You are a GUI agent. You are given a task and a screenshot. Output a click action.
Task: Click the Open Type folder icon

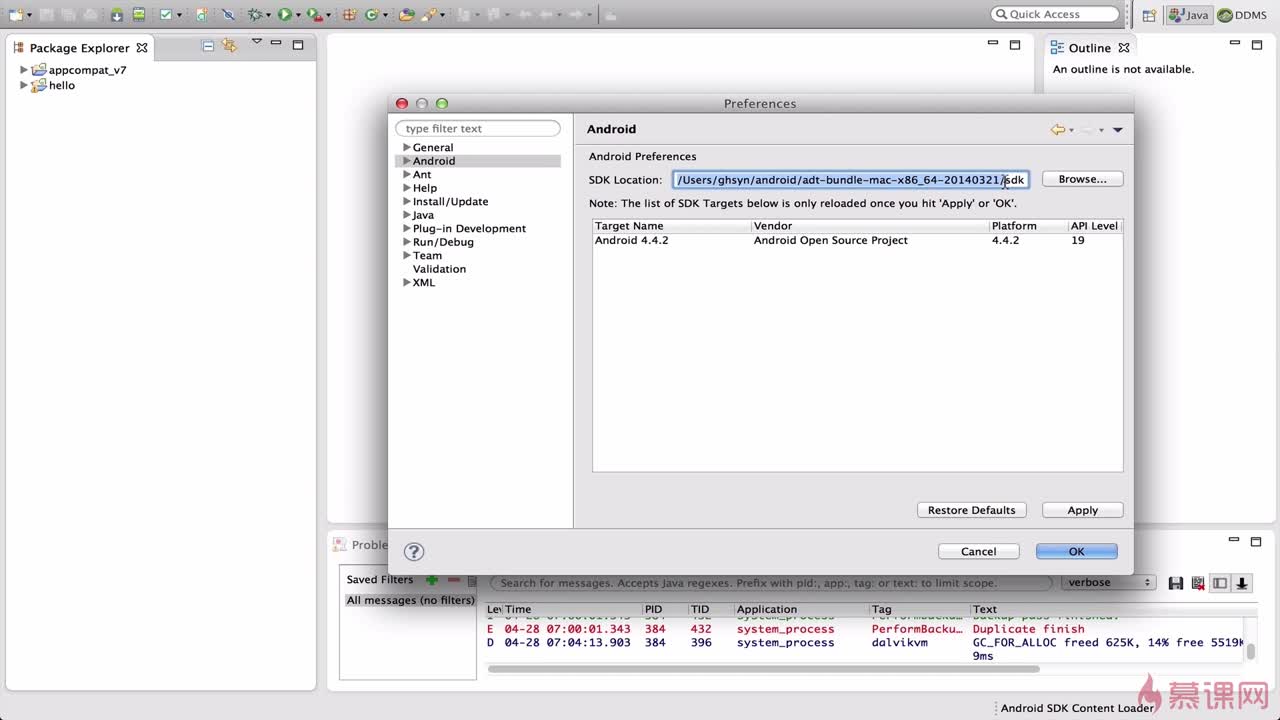406,15
